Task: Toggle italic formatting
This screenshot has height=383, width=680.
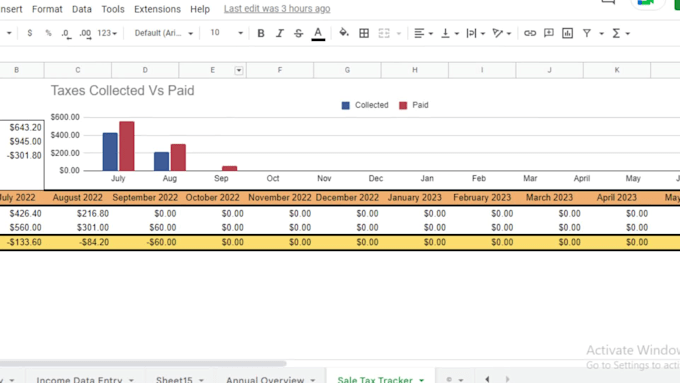Action: [x=280, y=33]
